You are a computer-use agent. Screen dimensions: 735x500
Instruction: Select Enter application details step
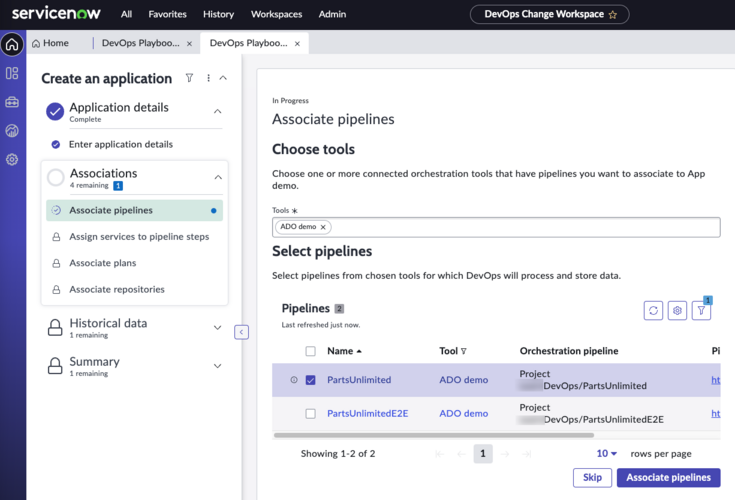click(x=121, y=144)
